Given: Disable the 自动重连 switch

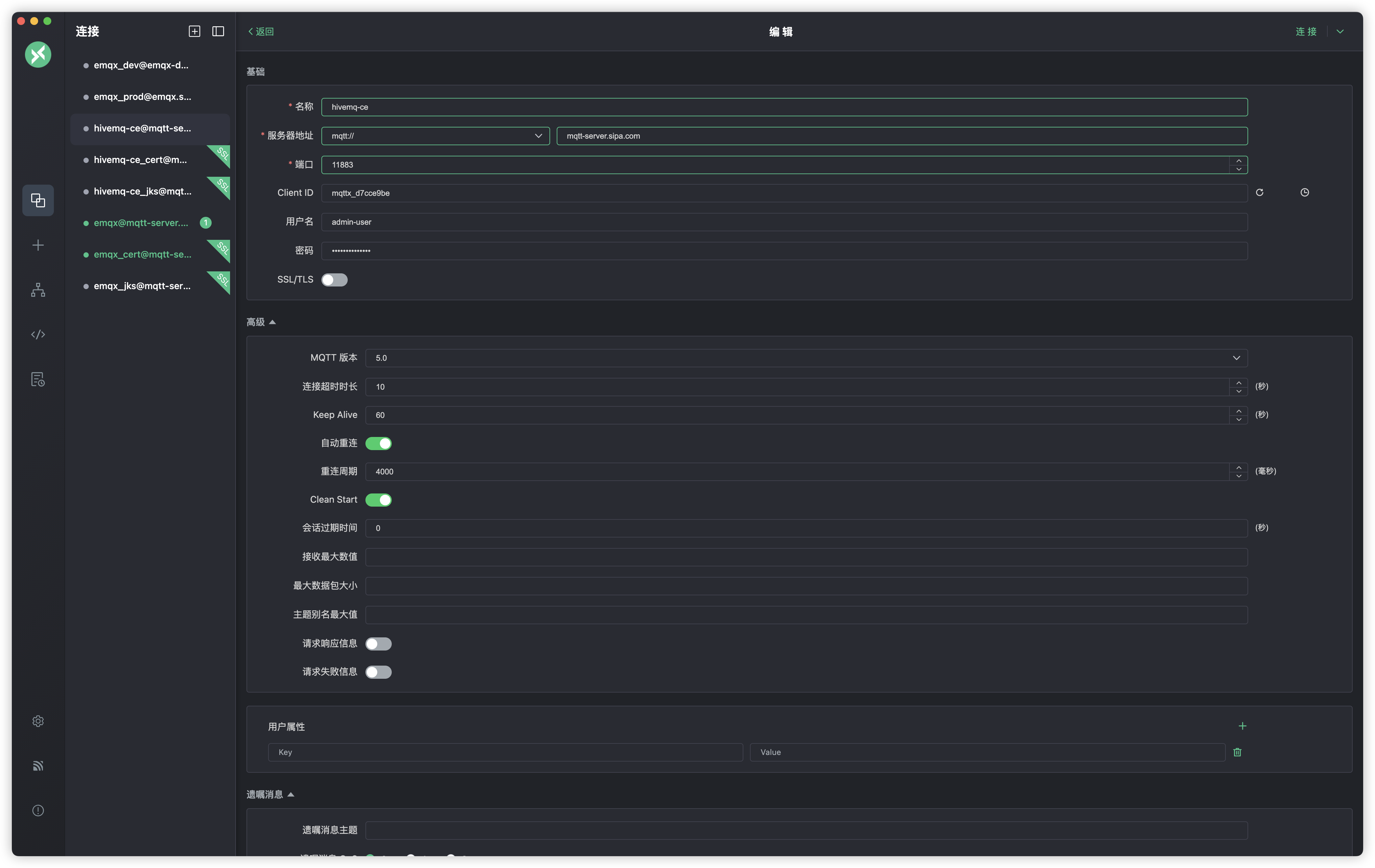Looking at the screenshot, I should point(379,444).
